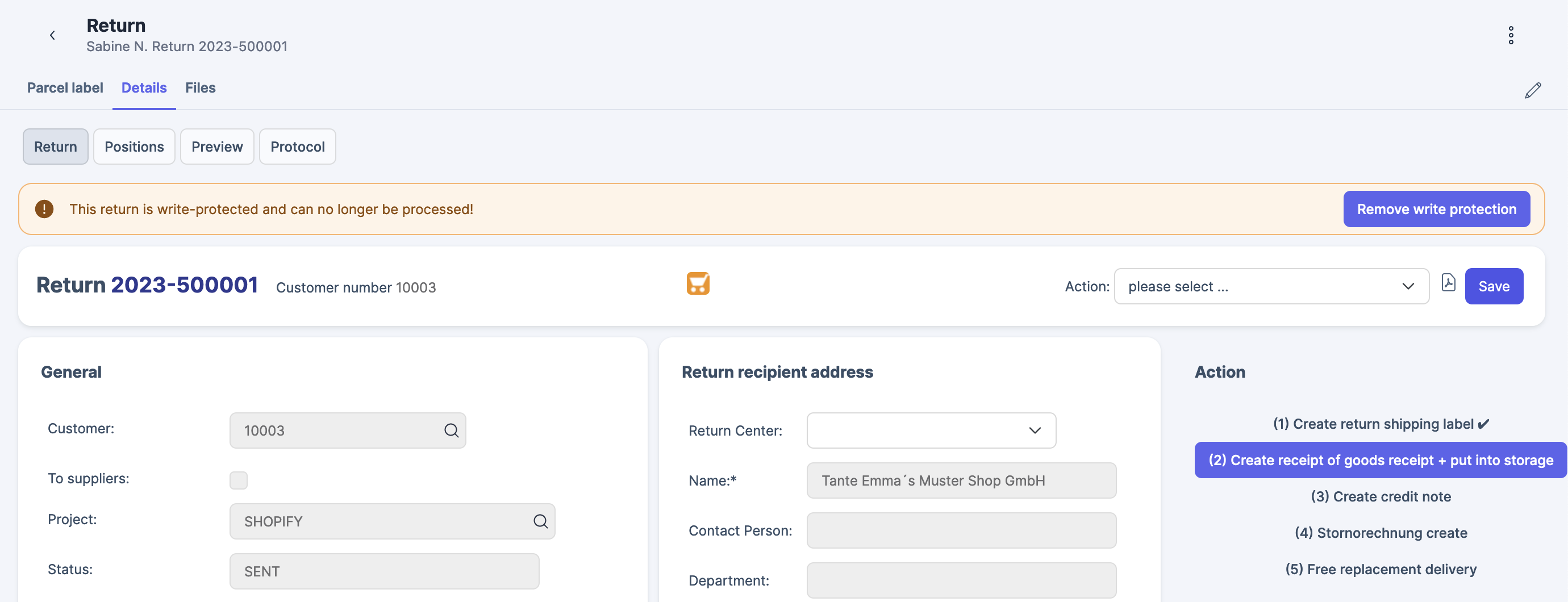Expand the Return Center dropdown
The height and width of the screenshot is (602, 1568).
pyautogui.click(x=931, y=430)
